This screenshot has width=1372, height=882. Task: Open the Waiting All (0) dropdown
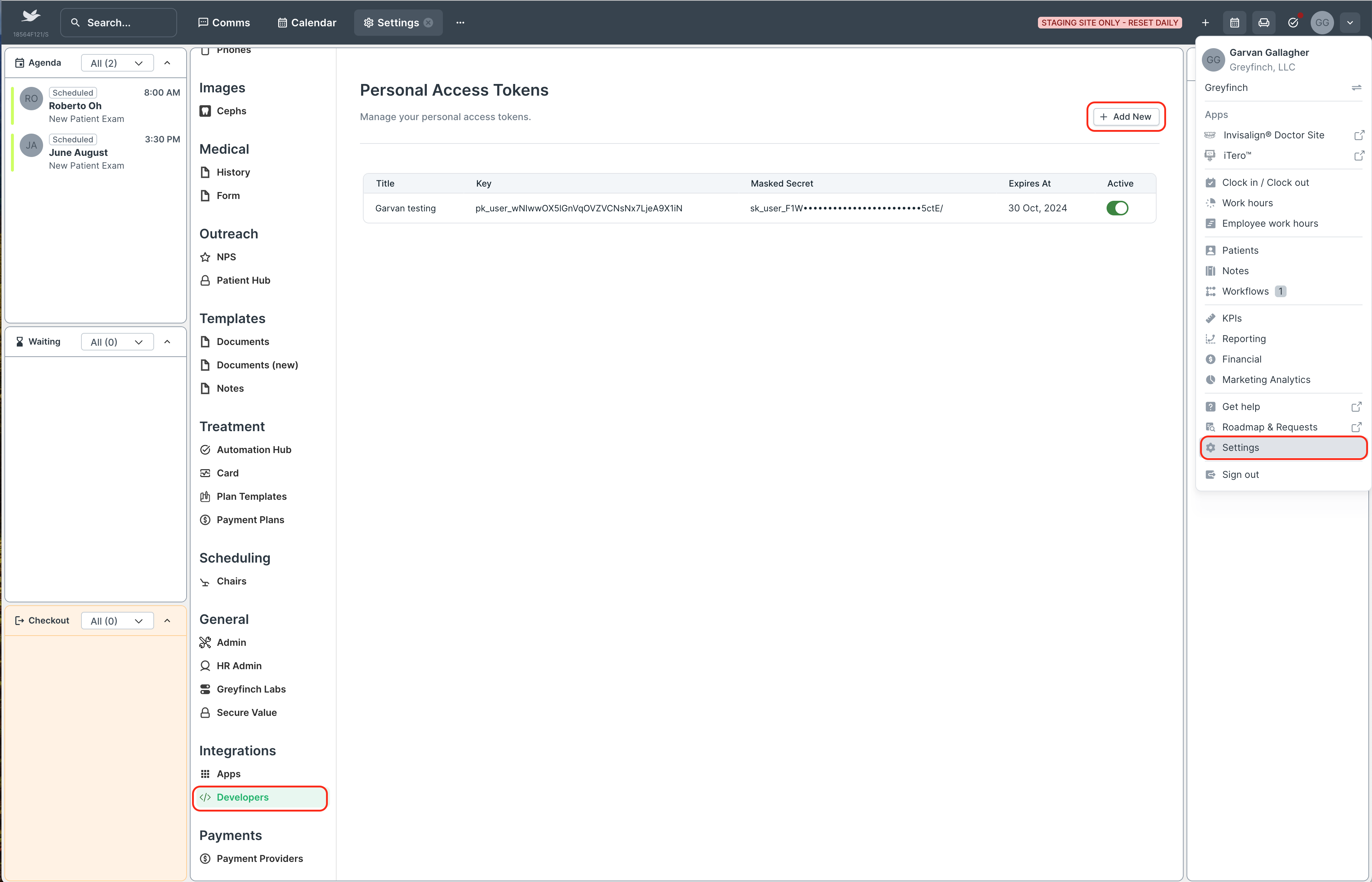pyautogui.click(x=118, y=342)
